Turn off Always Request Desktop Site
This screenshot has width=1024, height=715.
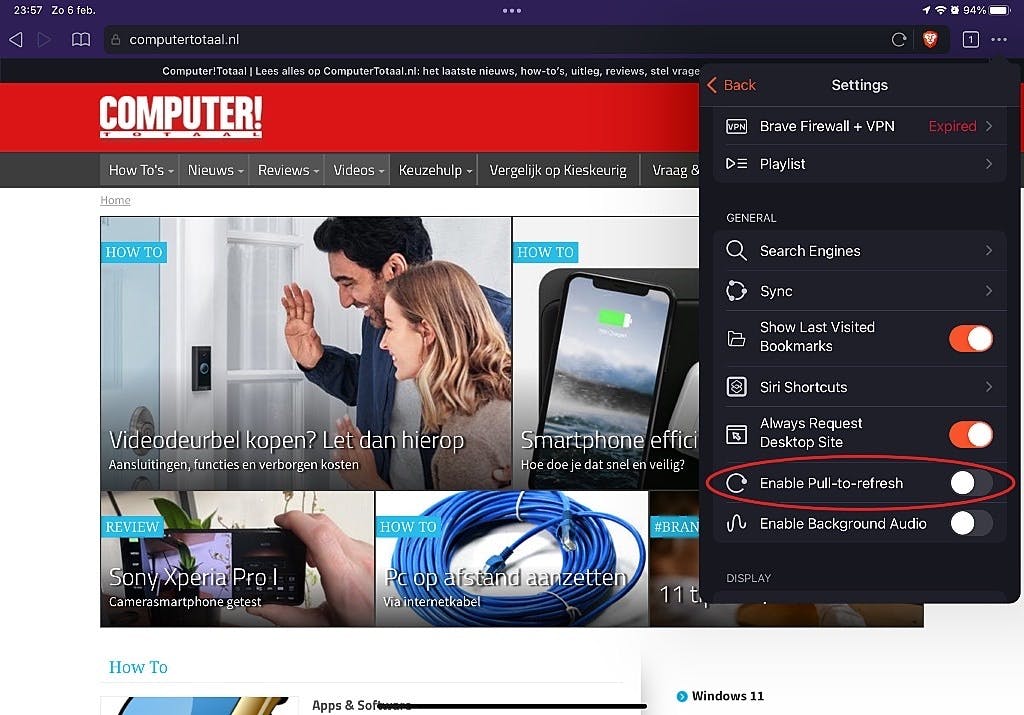970,434
